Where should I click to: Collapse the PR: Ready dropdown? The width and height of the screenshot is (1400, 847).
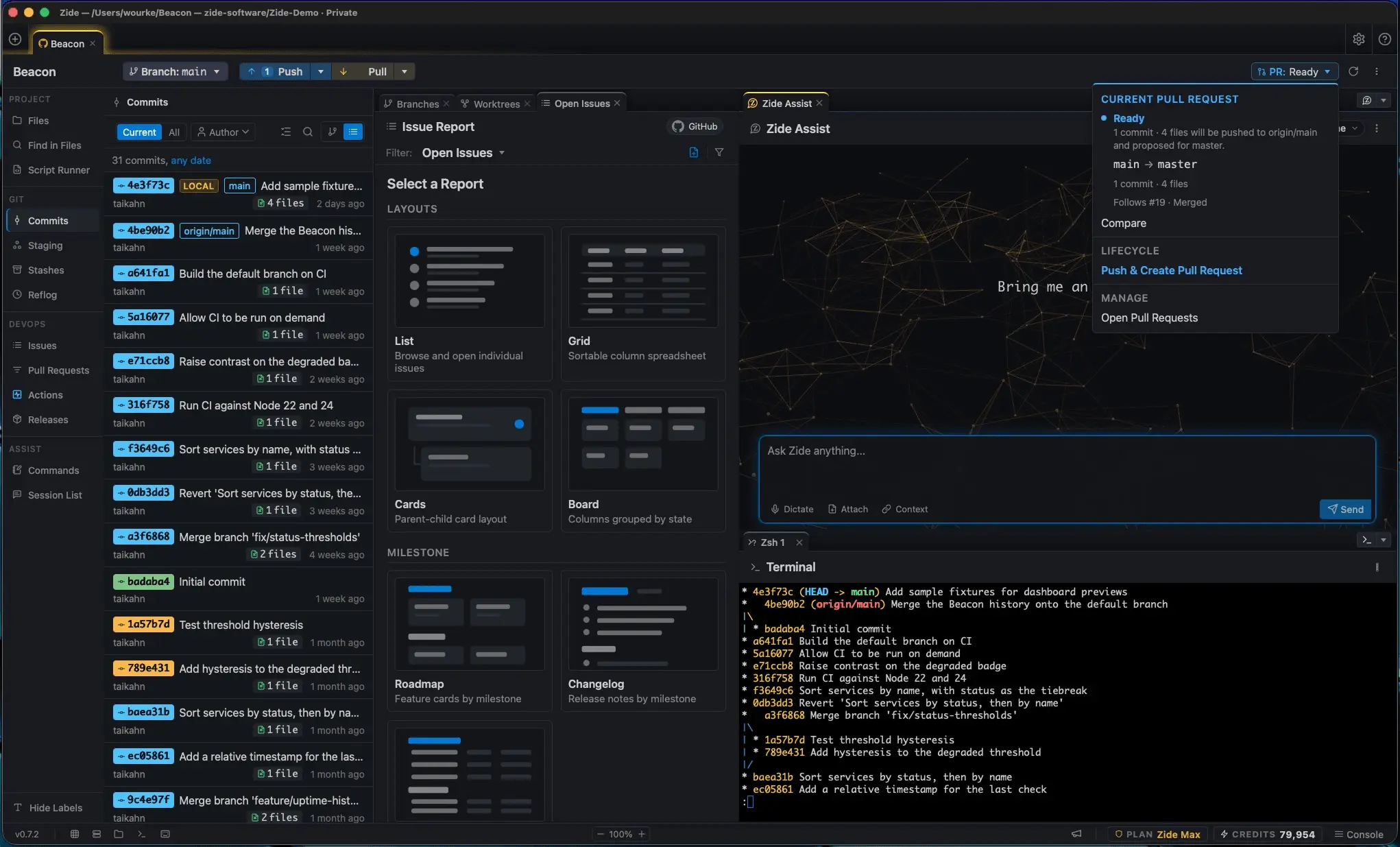1294,71
